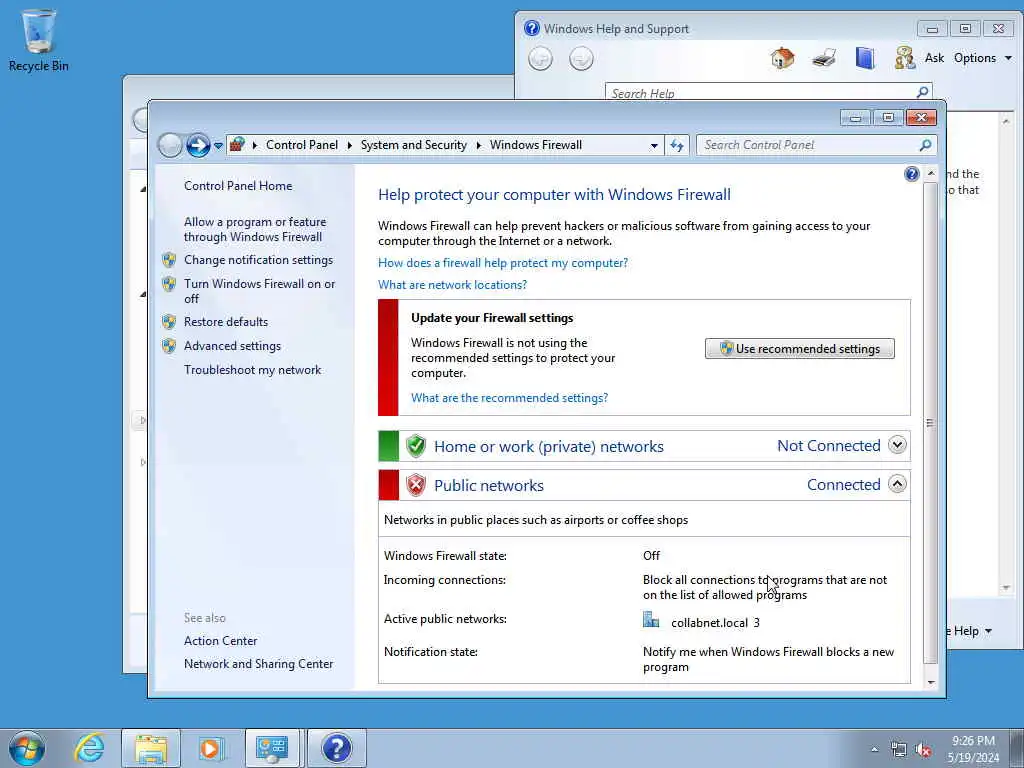
Task: Launch Internet Explorer from taskbar
Action: pyautogui.click(x=89, y=748)
